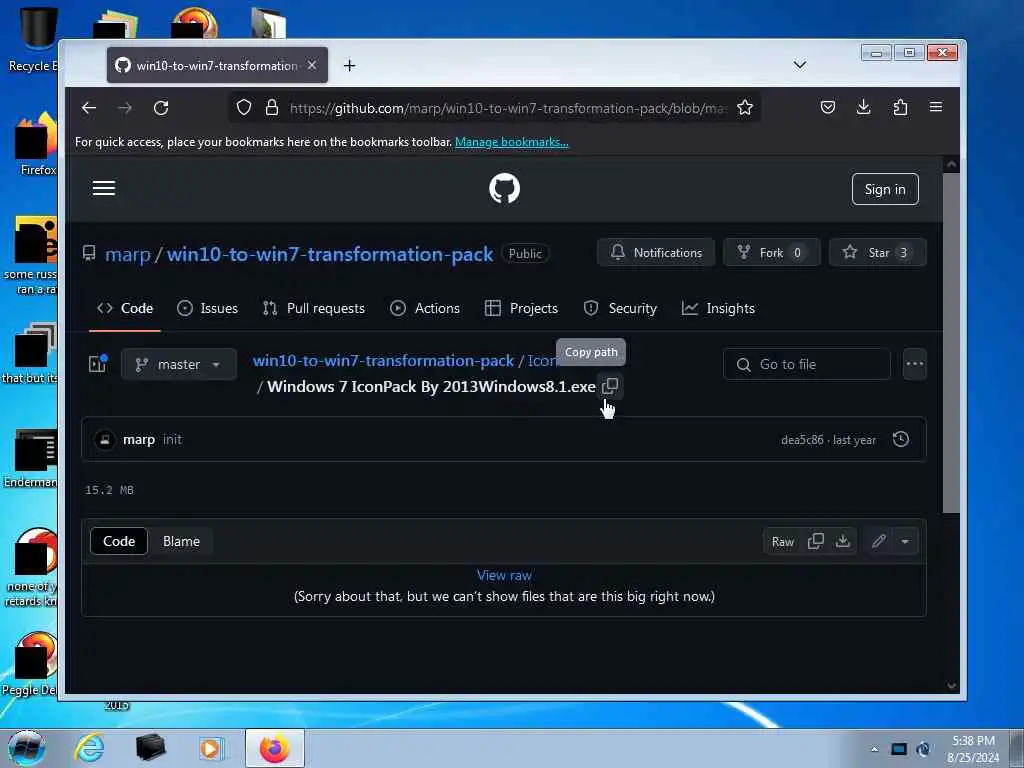The width and height of the screenshot is (1024, 768).
Task: Click the Sign in button
Action: pos(885,189)
